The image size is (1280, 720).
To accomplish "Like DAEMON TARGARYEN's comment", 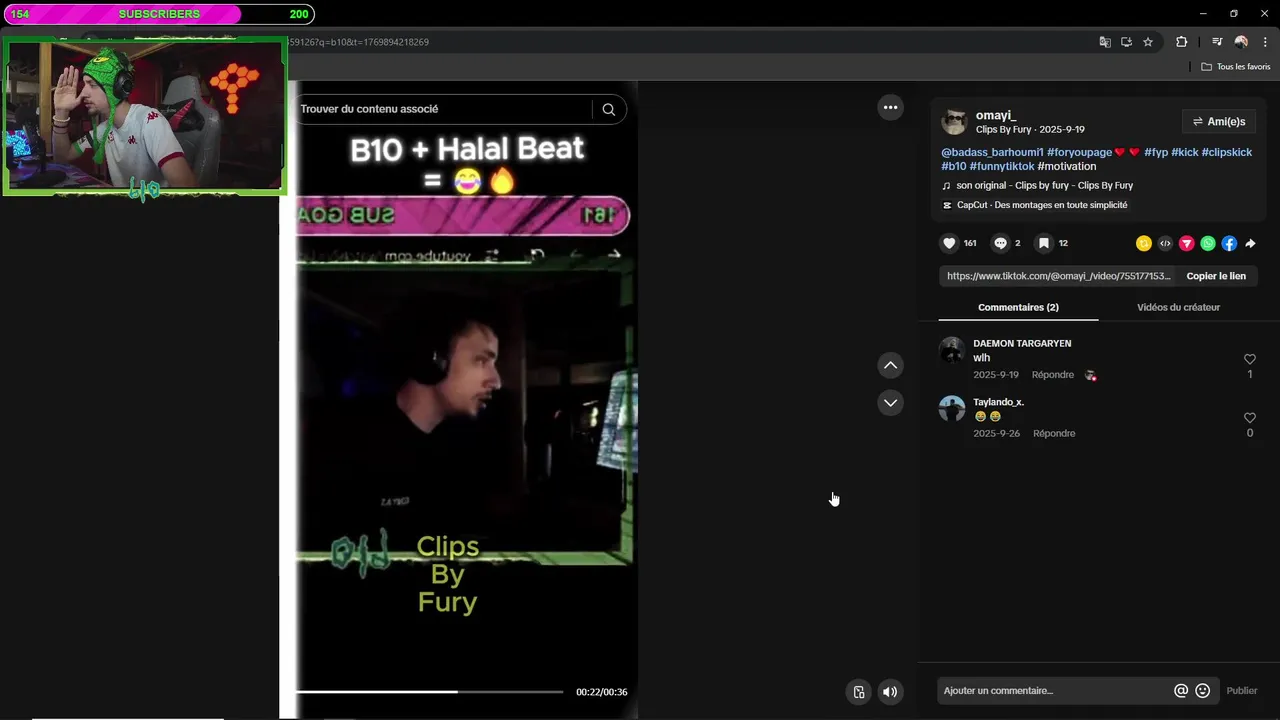I will [x=1250, y=359].
